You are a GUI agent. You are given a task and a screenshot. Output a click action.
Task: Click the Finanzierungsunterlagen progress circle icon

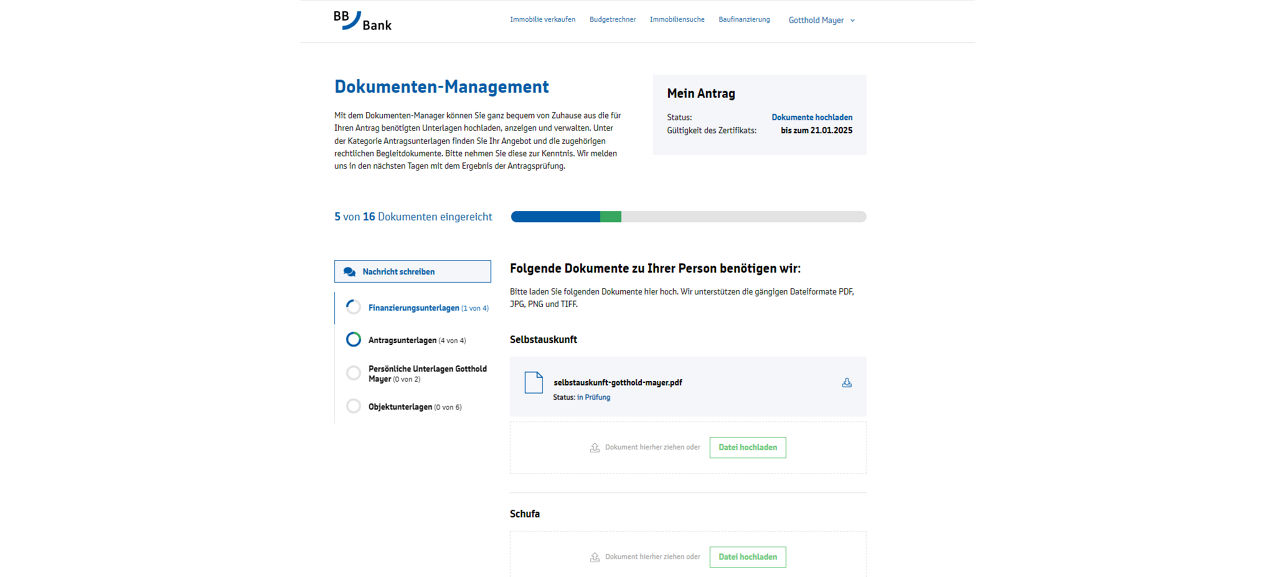(x=353, y=308)
